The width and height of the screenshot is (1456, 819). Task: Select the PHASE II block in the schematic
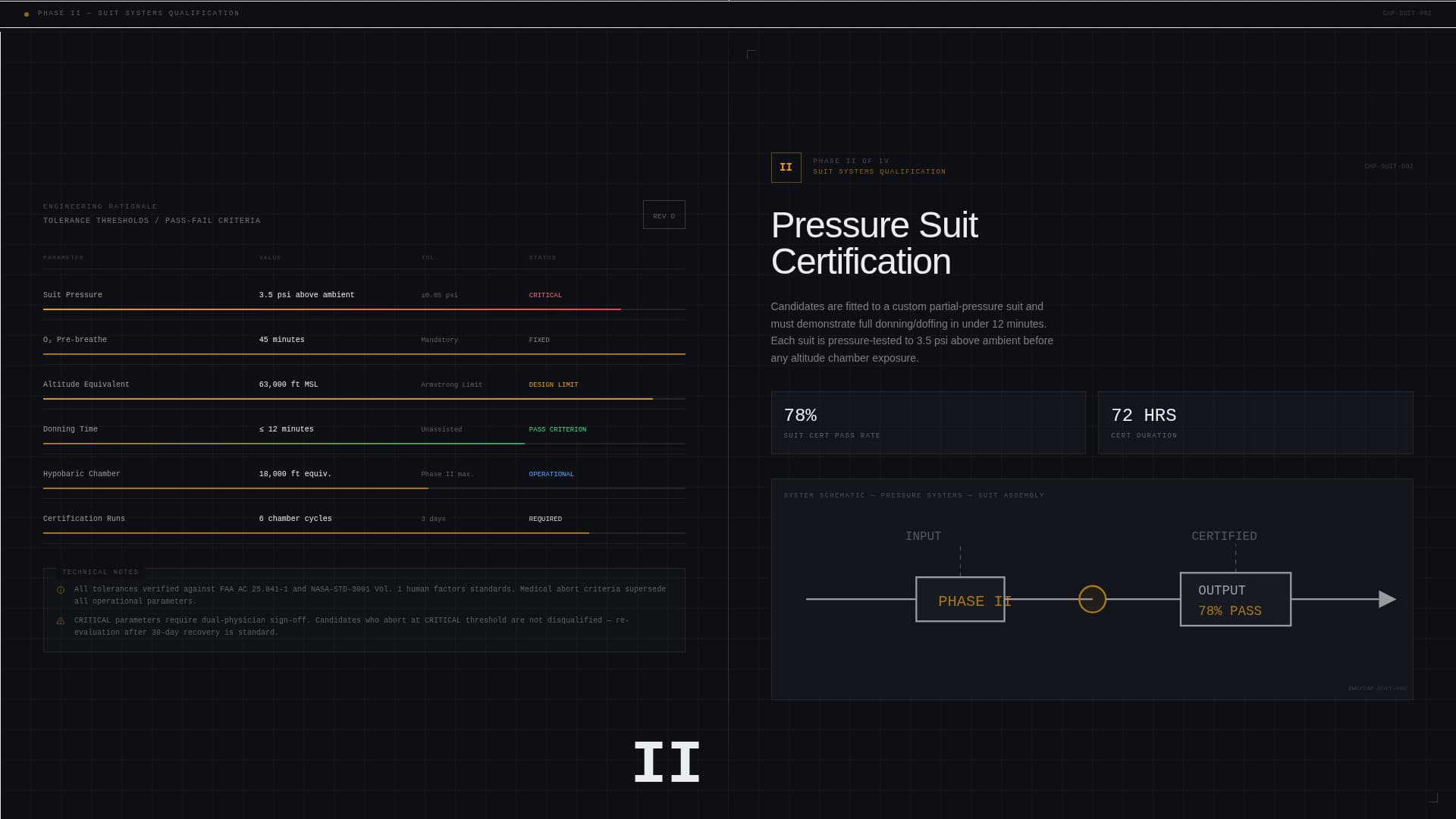point(960,598)
